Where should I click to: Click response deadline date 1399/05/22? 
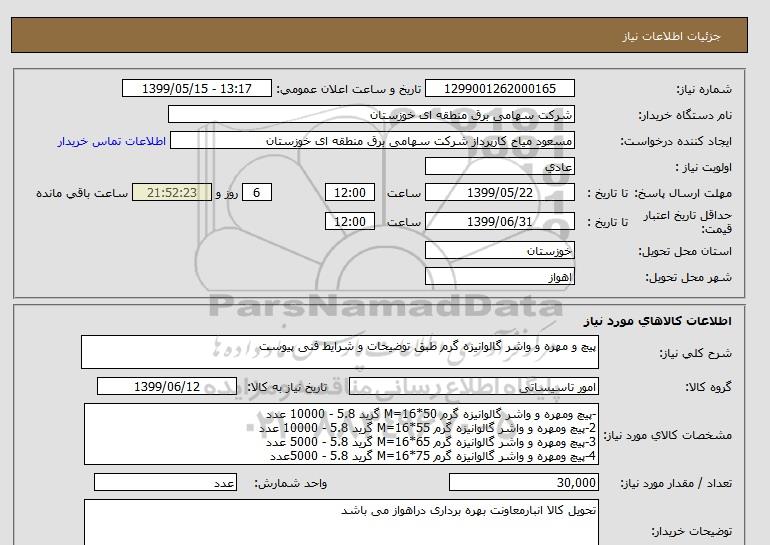click(500, 193)
